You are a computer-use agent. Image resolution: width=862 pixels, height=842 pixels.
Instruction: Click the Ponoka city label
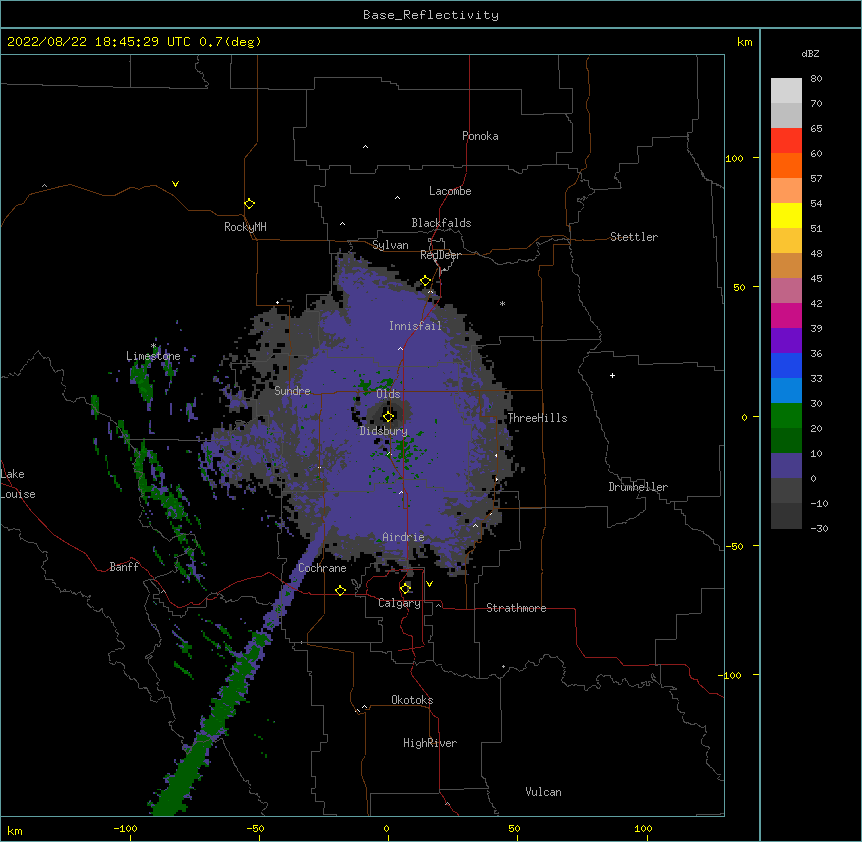pyautogui.click(x=480, y=136)
